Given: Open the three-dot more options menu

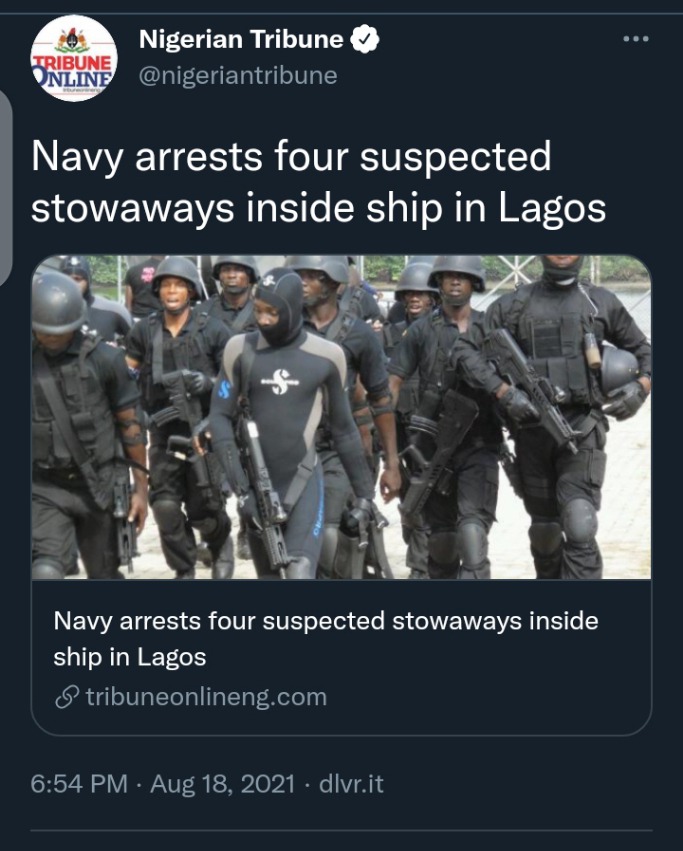Looking at the screenshot, I should (x=636, y=39).
